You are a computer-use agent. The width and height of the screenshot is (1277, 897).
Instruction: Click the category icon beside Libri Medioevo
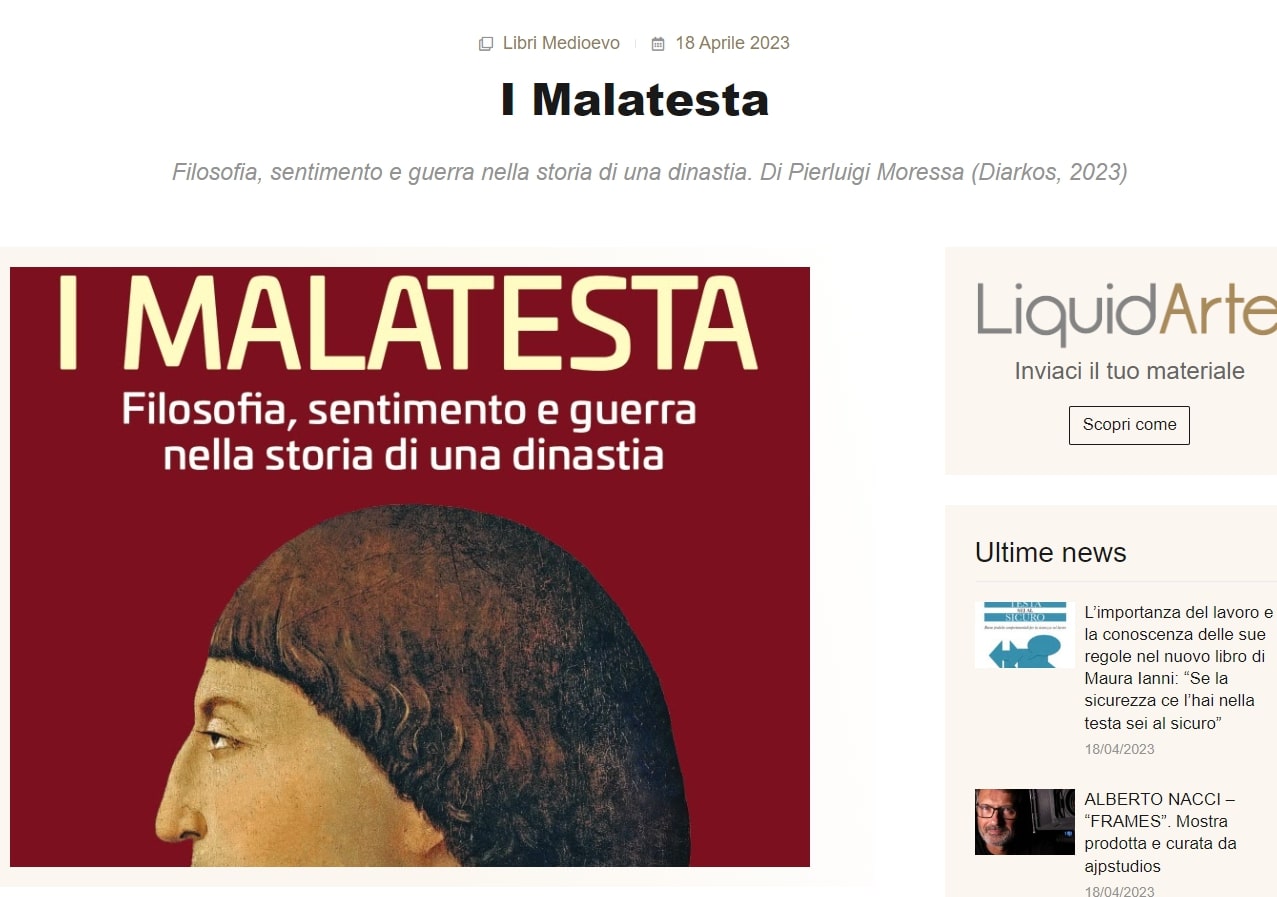[x=486, y=44]
